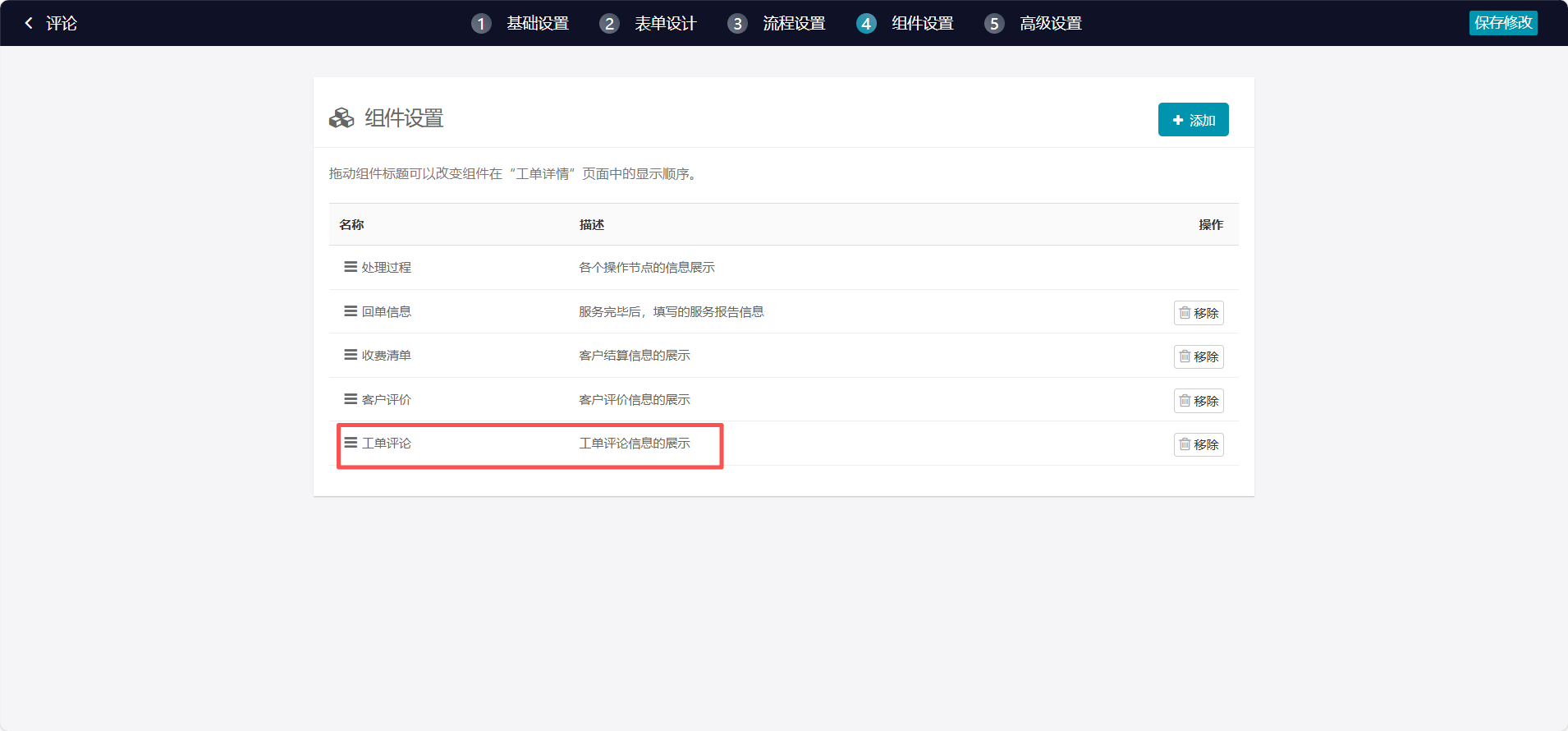This screenshot has width=1568, height=731.
Task: Select the 组件设置 step tab
Action: (x=922, y=24)
